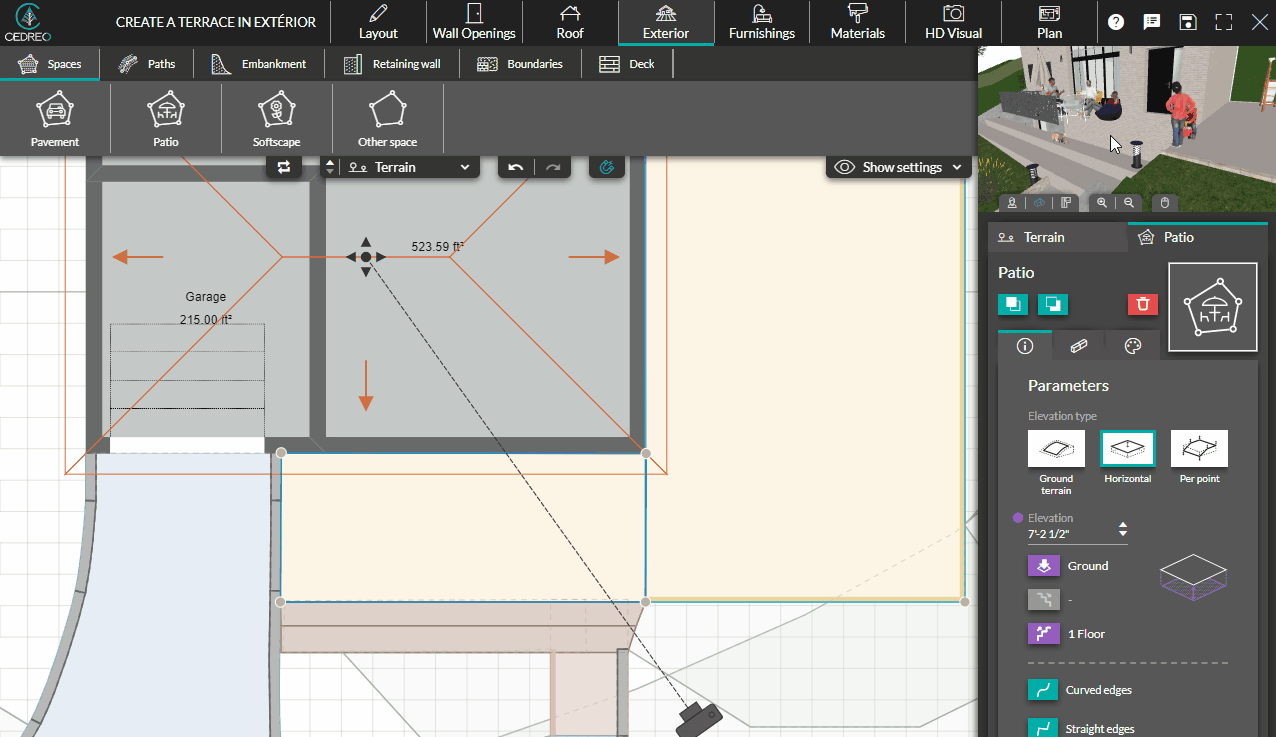Screen dimensions: 1276x737
Task: Apply Curved edges to patio
Action: pyautogui.click(x=1043, y=690)
